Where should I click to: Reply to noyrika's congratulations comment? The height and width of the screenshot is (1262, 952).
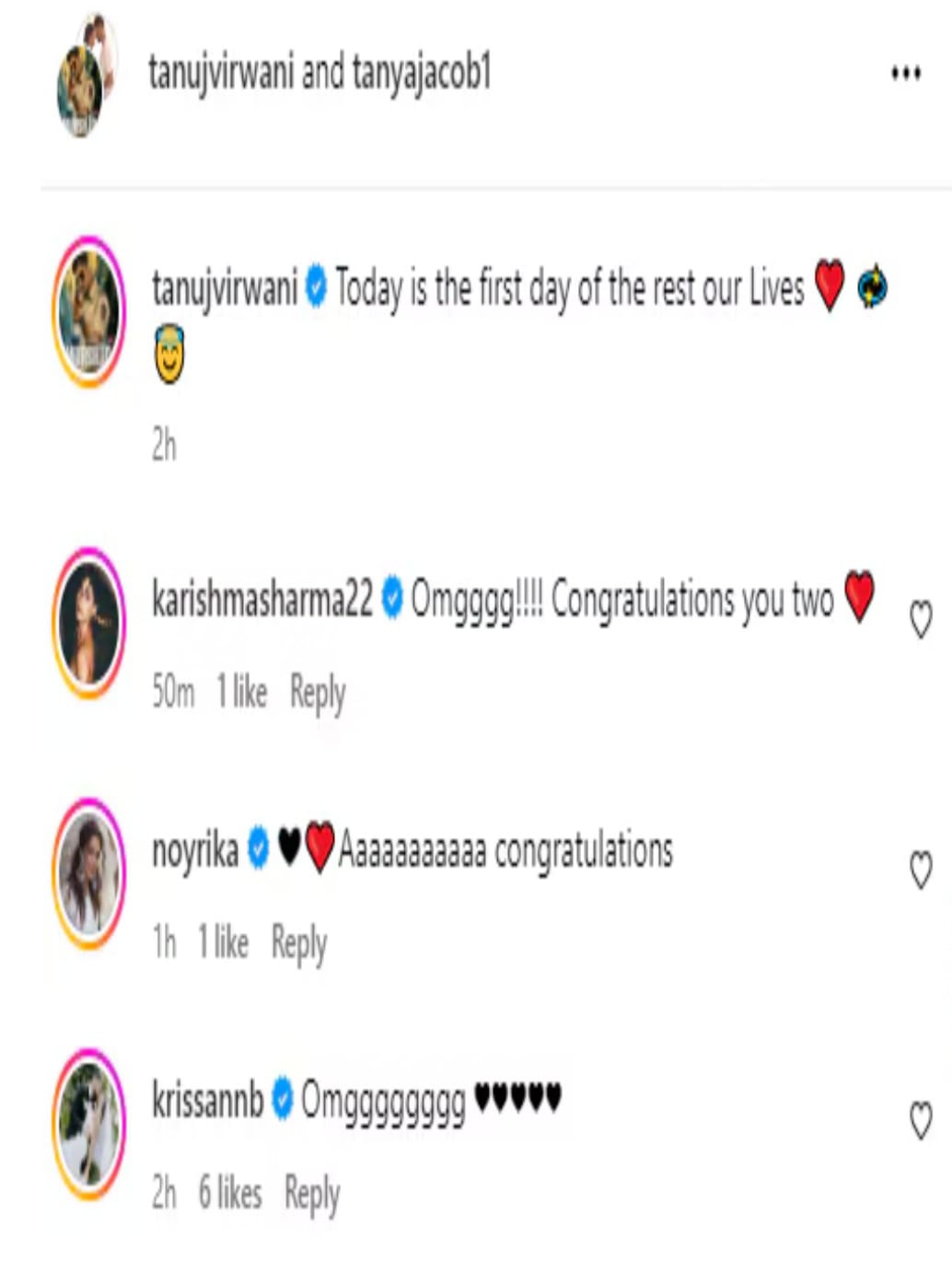pos(299,943)
